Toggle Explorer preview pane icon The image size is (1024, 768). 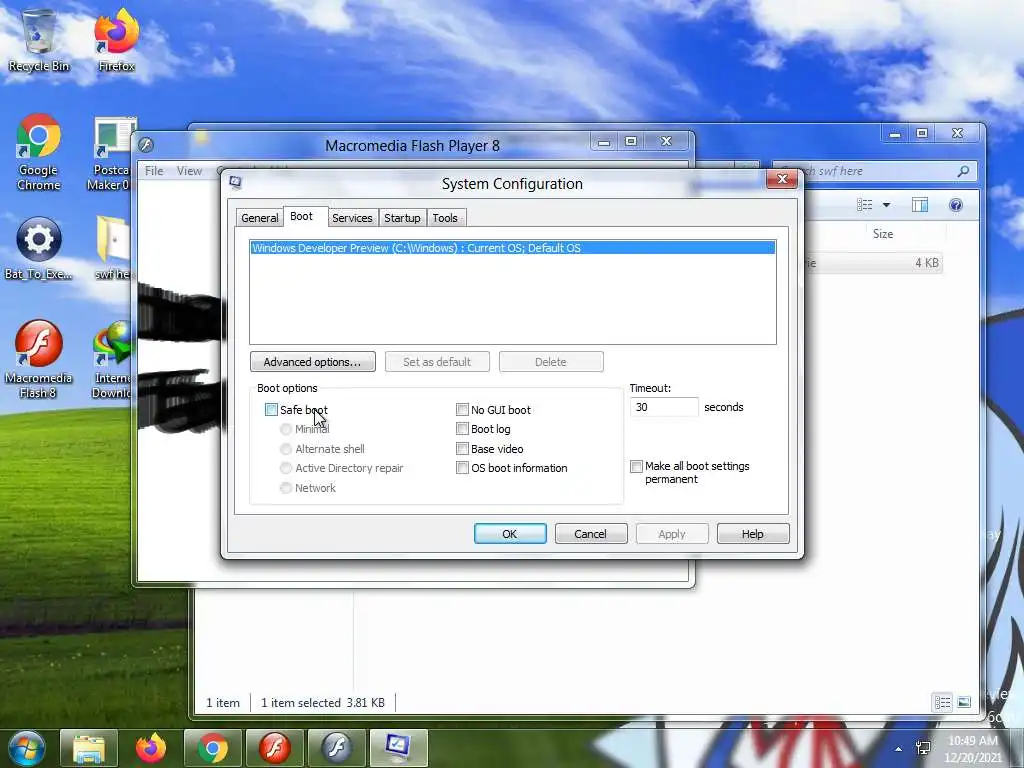coord(920,205)
